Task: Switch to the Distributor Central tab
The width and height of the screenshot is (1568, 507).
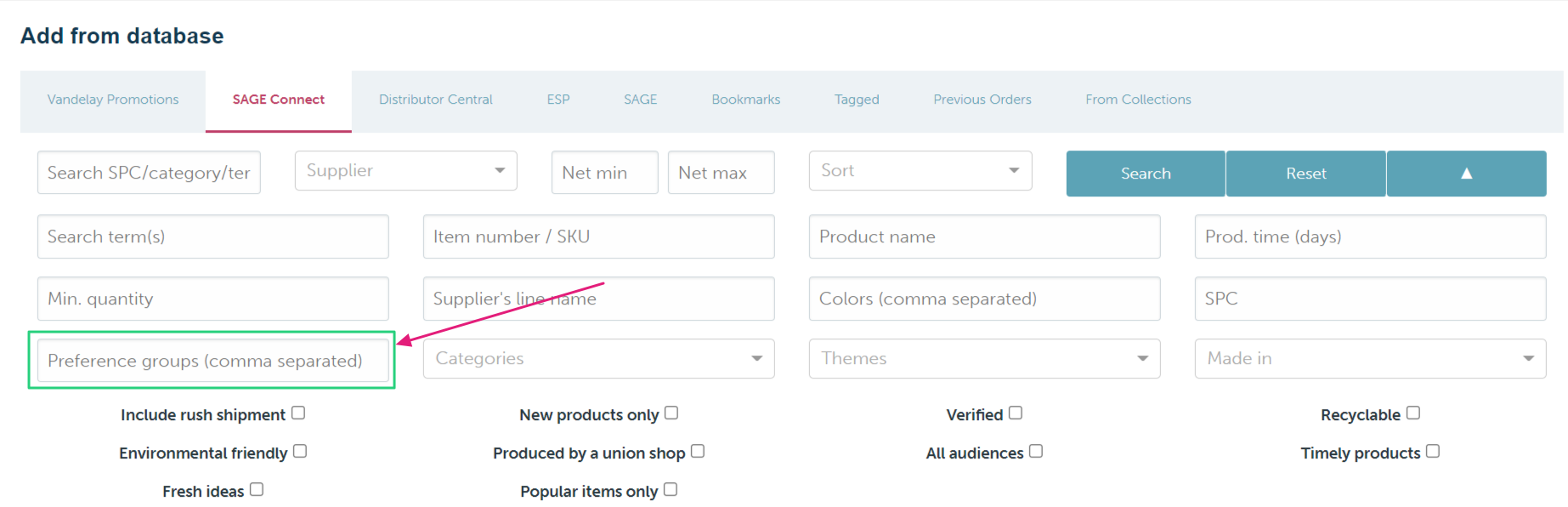Action: click(x=436, y=100)
